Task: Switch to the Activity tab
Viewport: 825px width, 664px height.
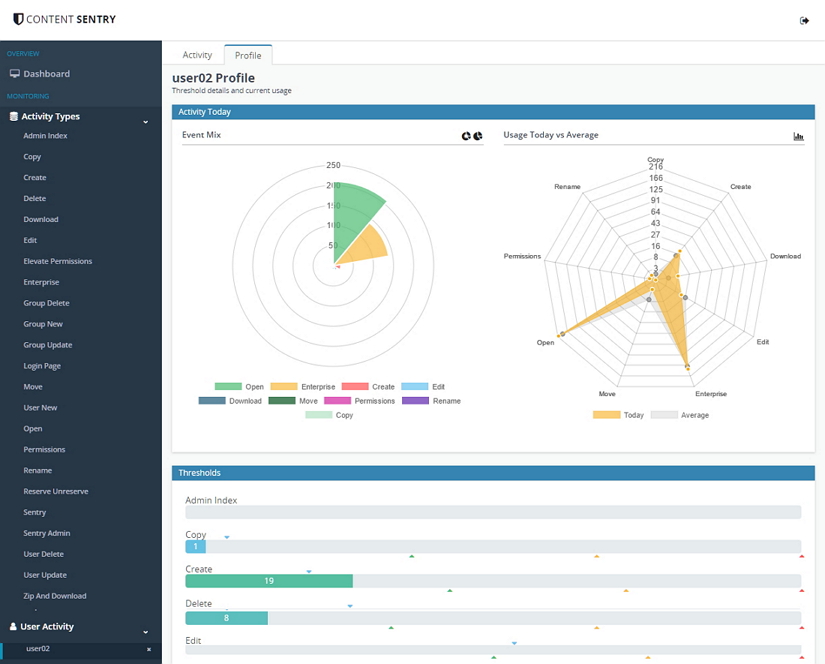Action: pyautogui.click(x=197, y=55)
